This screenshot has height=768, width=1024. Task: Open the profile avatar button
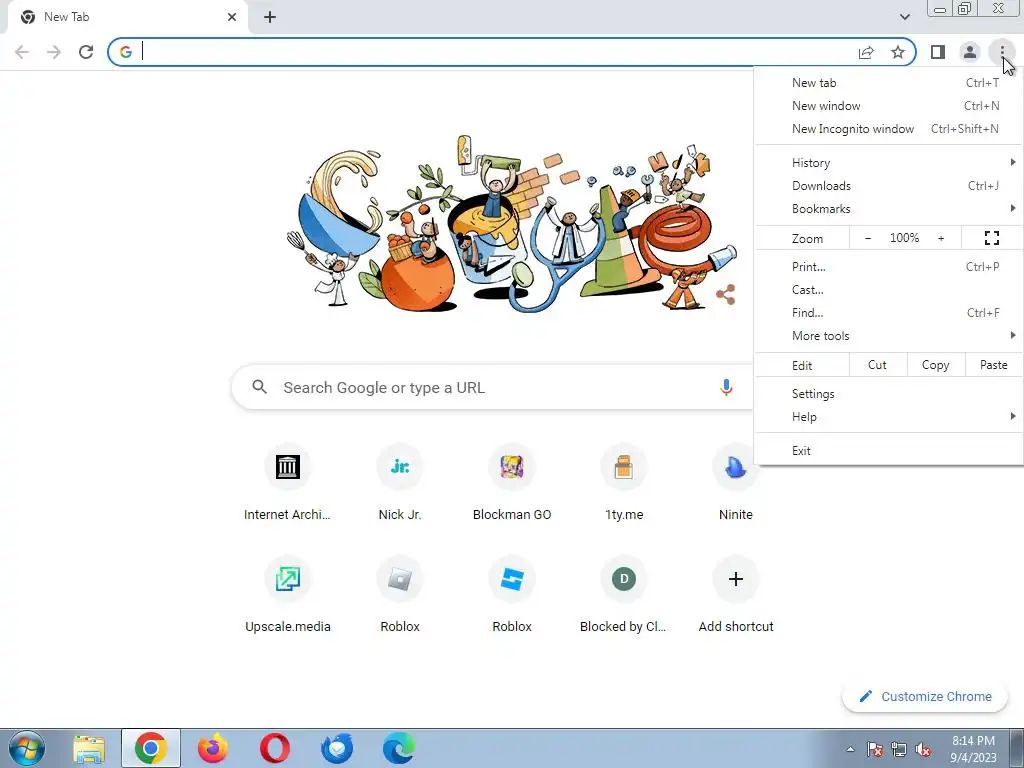[x=970, y=52]
